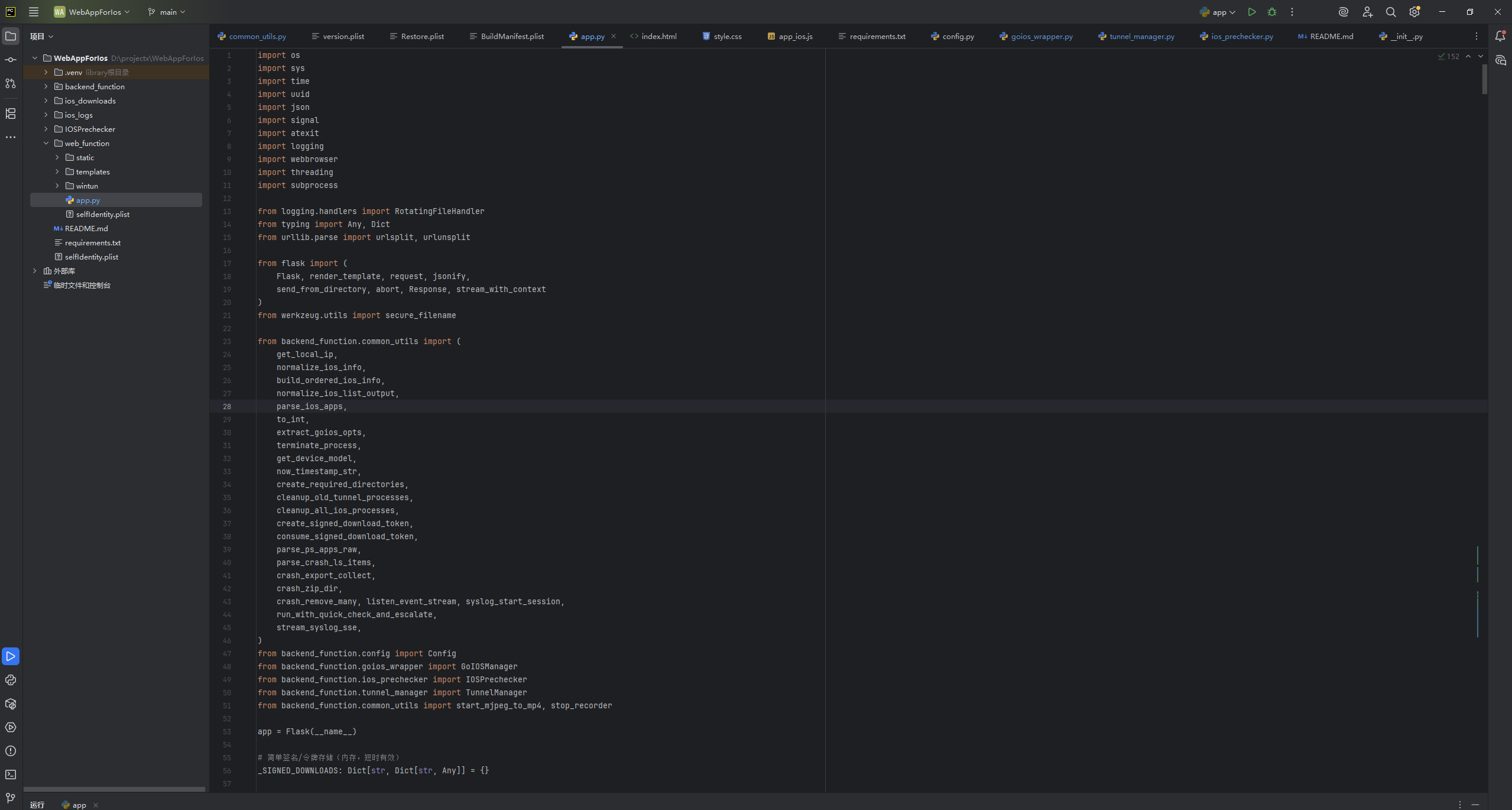The width and height of the screenshot is (1512, 810).
Task: Open the Services tool window
Action: click(11, 728)
